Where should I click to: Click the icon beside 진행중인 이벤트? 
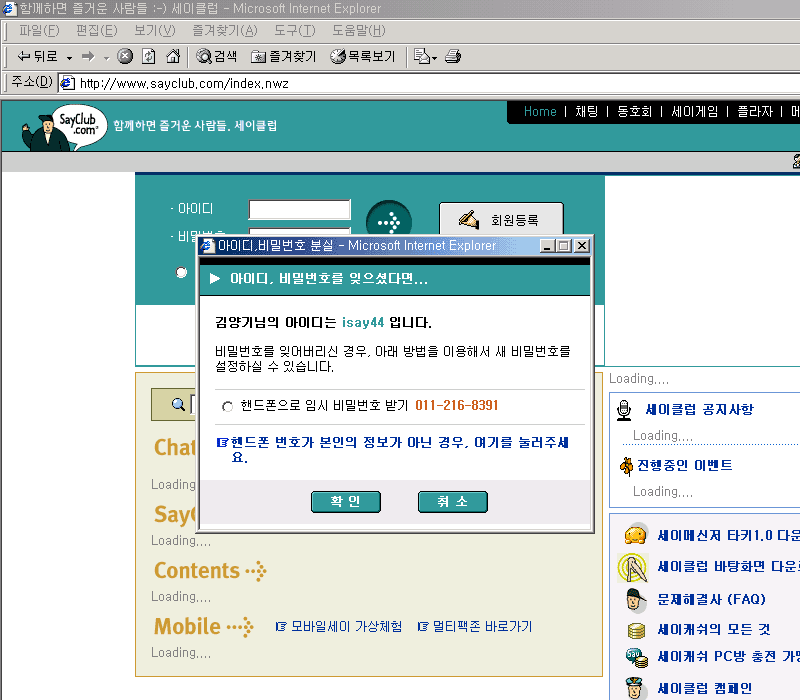(626, 466)
